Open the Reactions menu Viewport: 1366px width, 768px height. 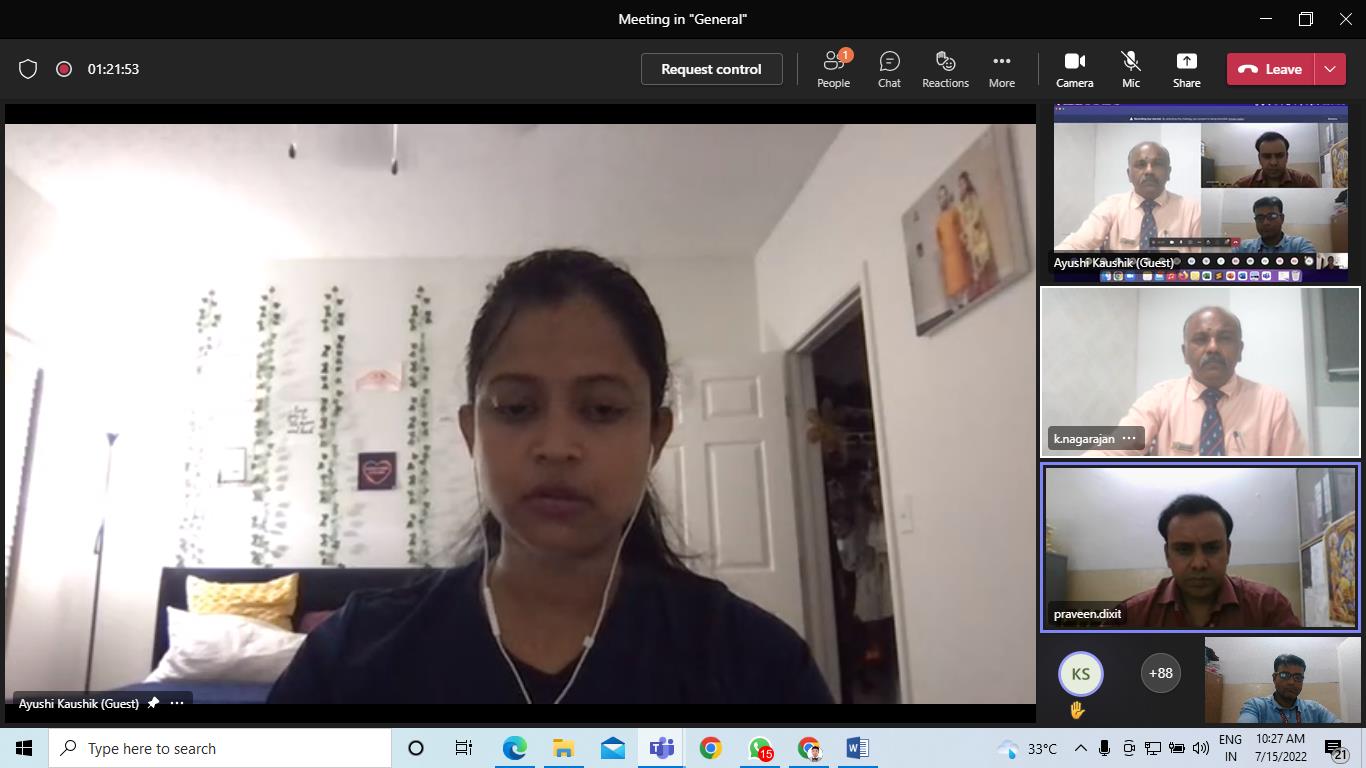click(945, 69)
